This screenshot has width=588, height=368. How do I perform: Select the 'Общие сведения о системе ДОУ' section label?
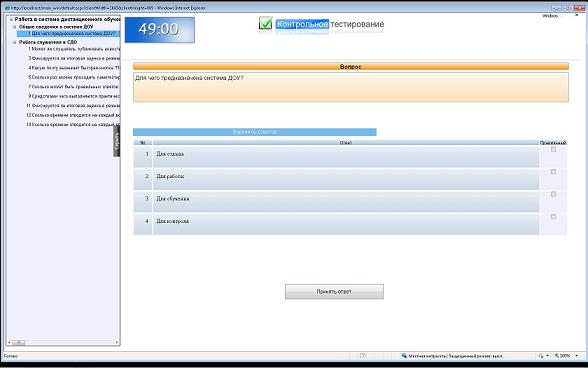tap(56, 27)
